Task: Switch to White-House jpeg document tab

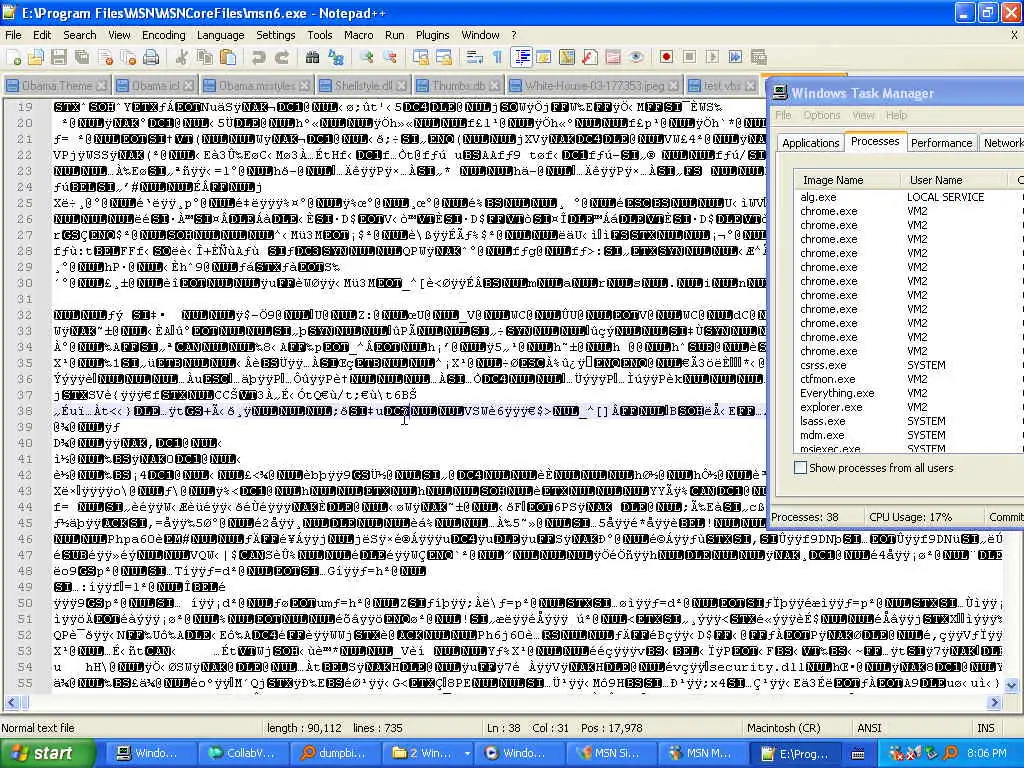Action: [594, 86]
